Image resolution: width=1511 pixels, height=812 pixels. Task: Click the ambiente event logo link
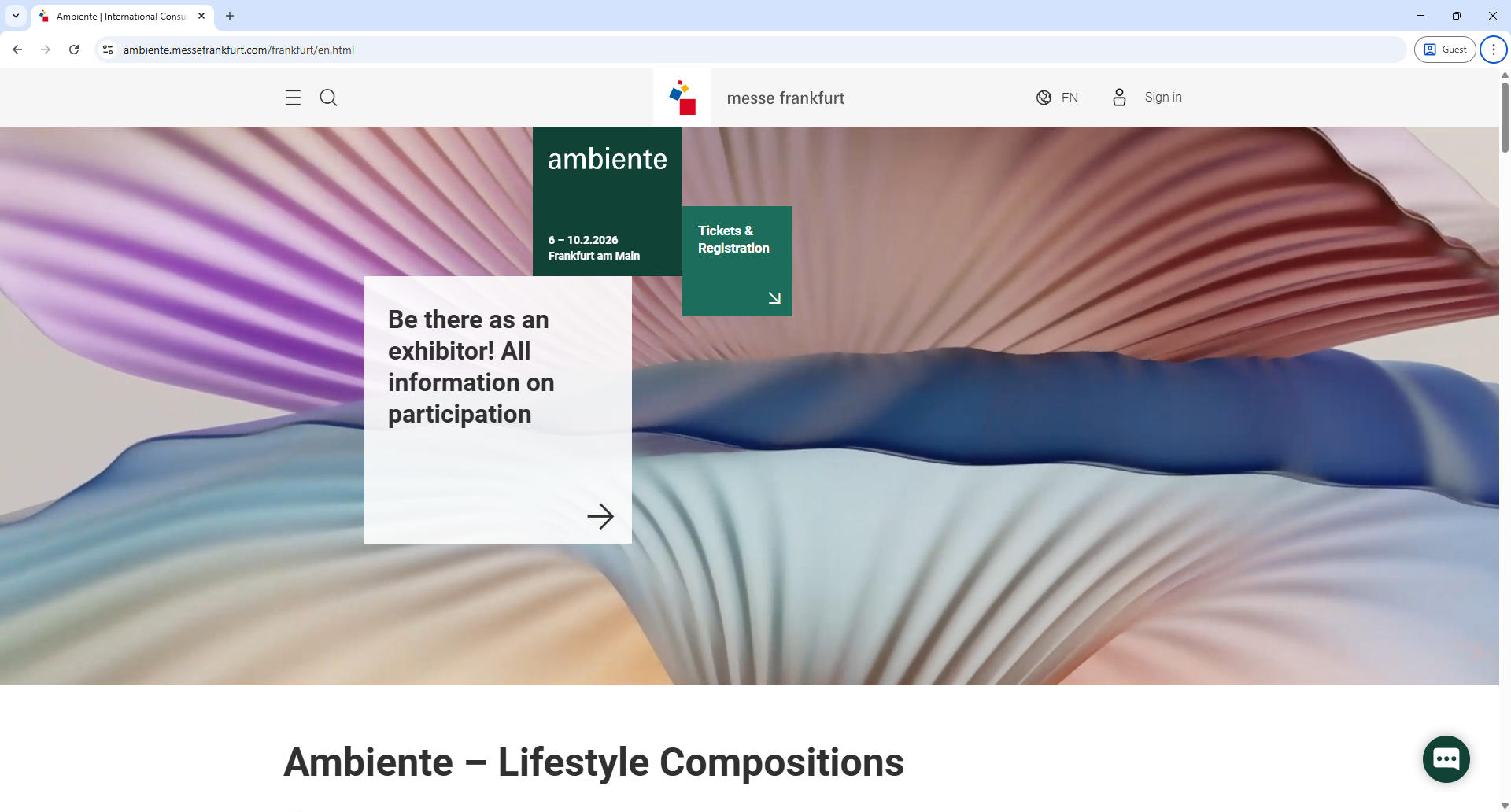607,159
